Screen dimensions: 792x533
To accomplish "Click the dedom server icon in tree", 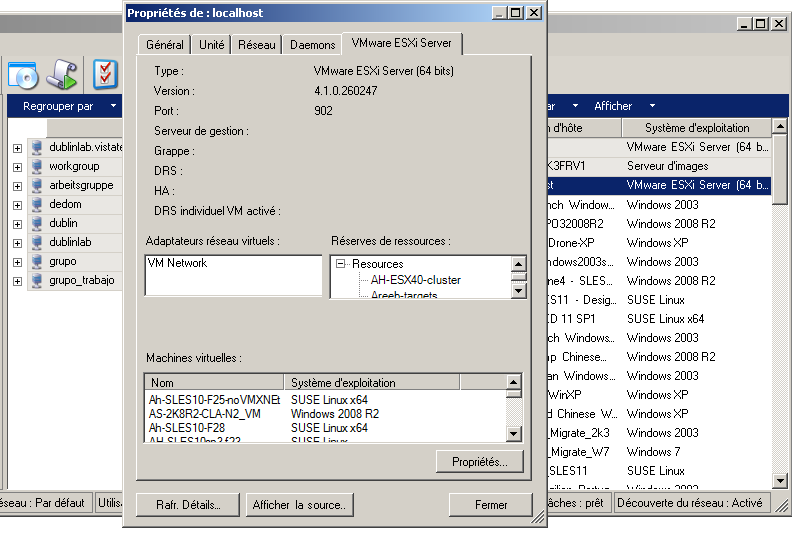I will click(37, 204).
